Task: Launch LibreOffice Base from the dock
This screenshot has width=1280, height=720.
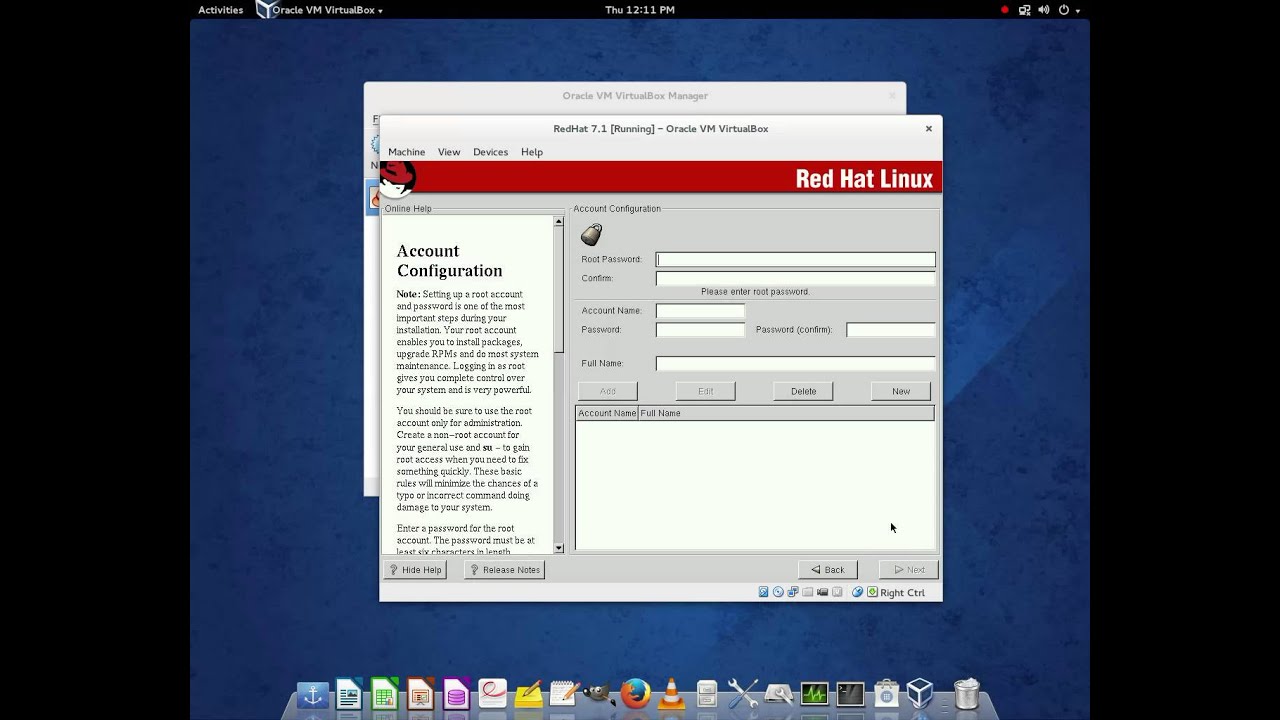Action: click(x=457, y=694)
